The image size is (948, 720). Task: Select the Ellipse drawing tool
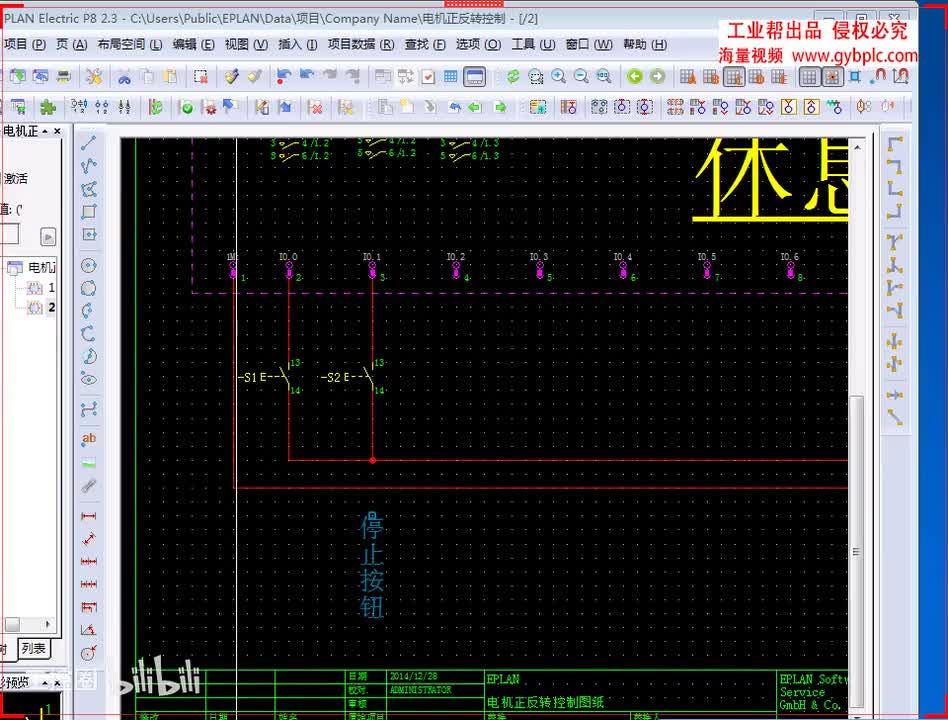click(x=89, y=380)
